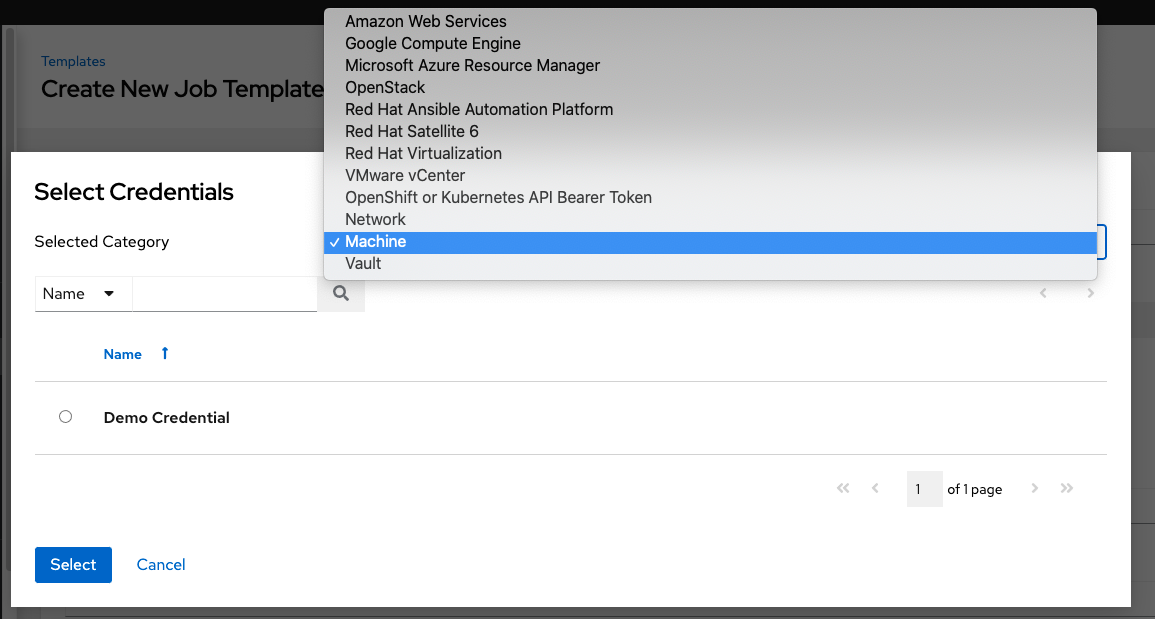Click the magnifying glass search icon
Screen dimensions: 1155x619
[x=341, y=294]
